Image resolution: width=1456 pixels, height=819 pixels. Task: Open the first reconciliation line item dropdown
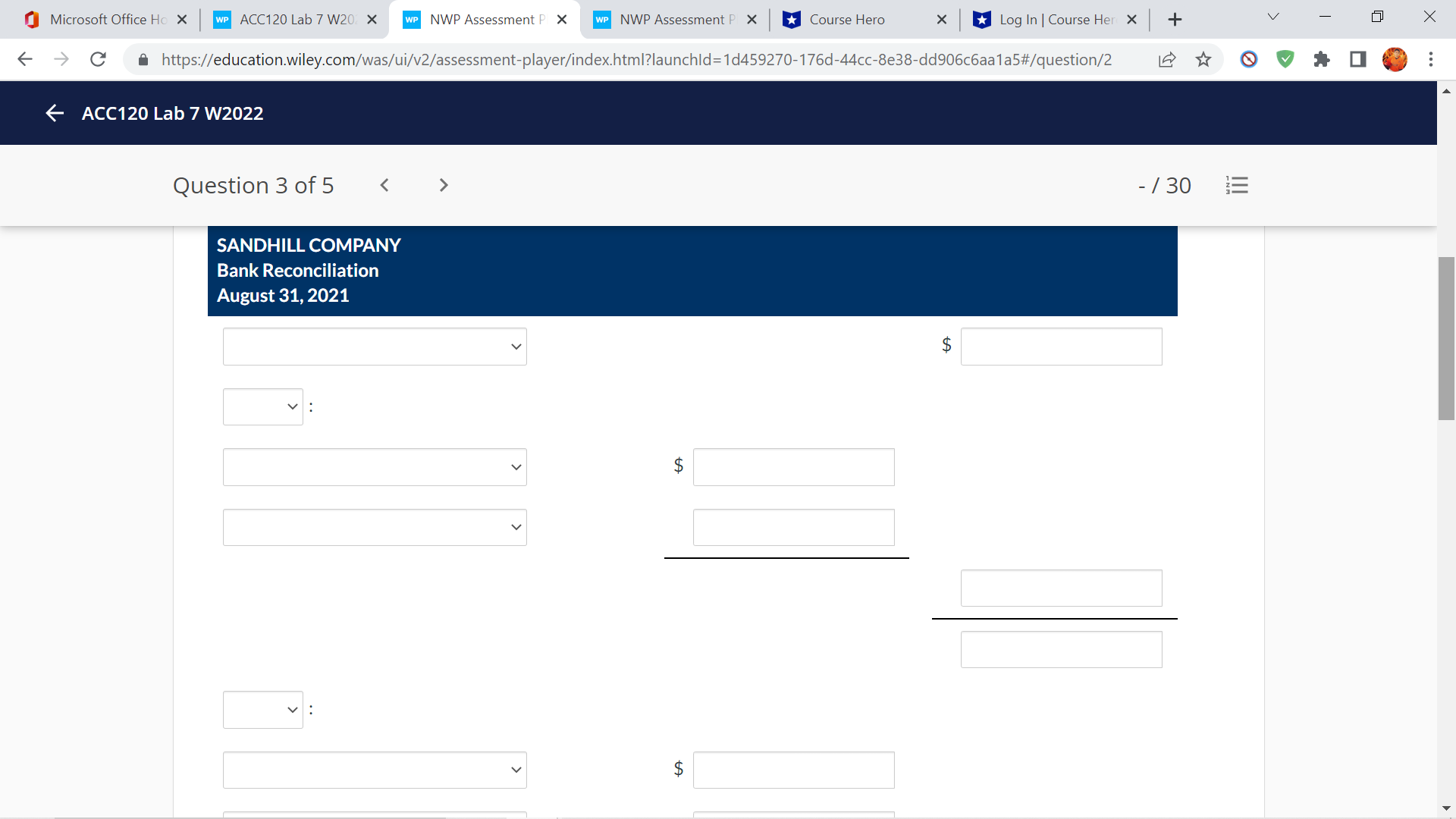tap(374, 346)
